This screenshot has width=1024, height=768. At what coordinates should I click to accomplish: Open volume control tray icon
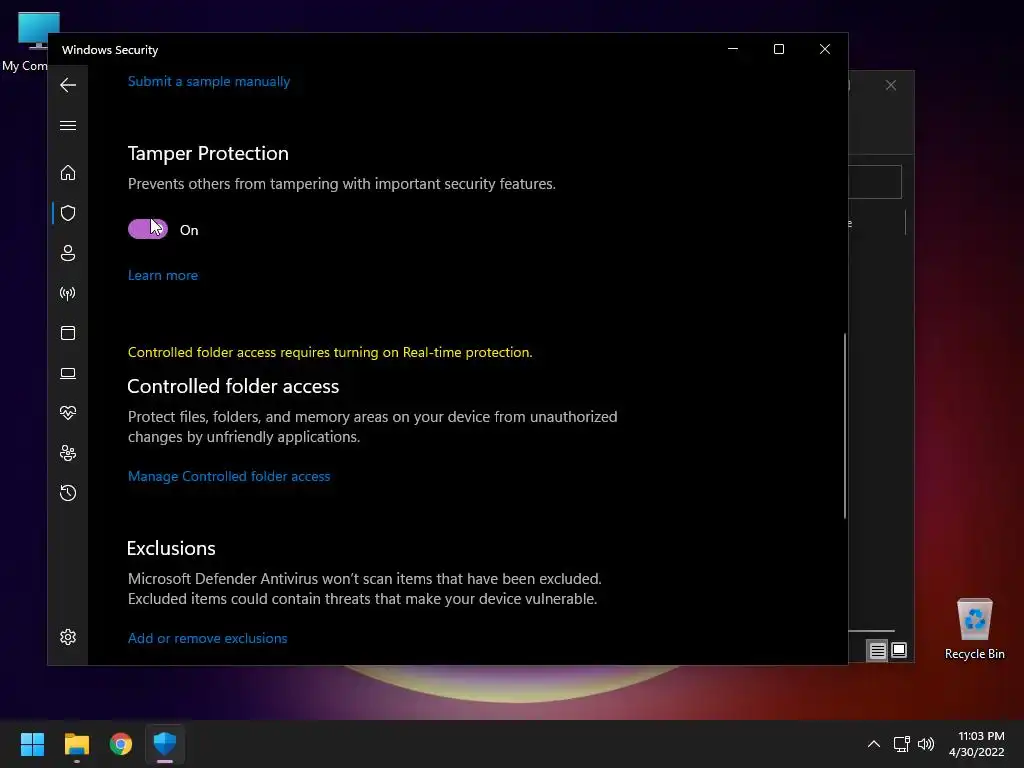(x=926, y=744)
